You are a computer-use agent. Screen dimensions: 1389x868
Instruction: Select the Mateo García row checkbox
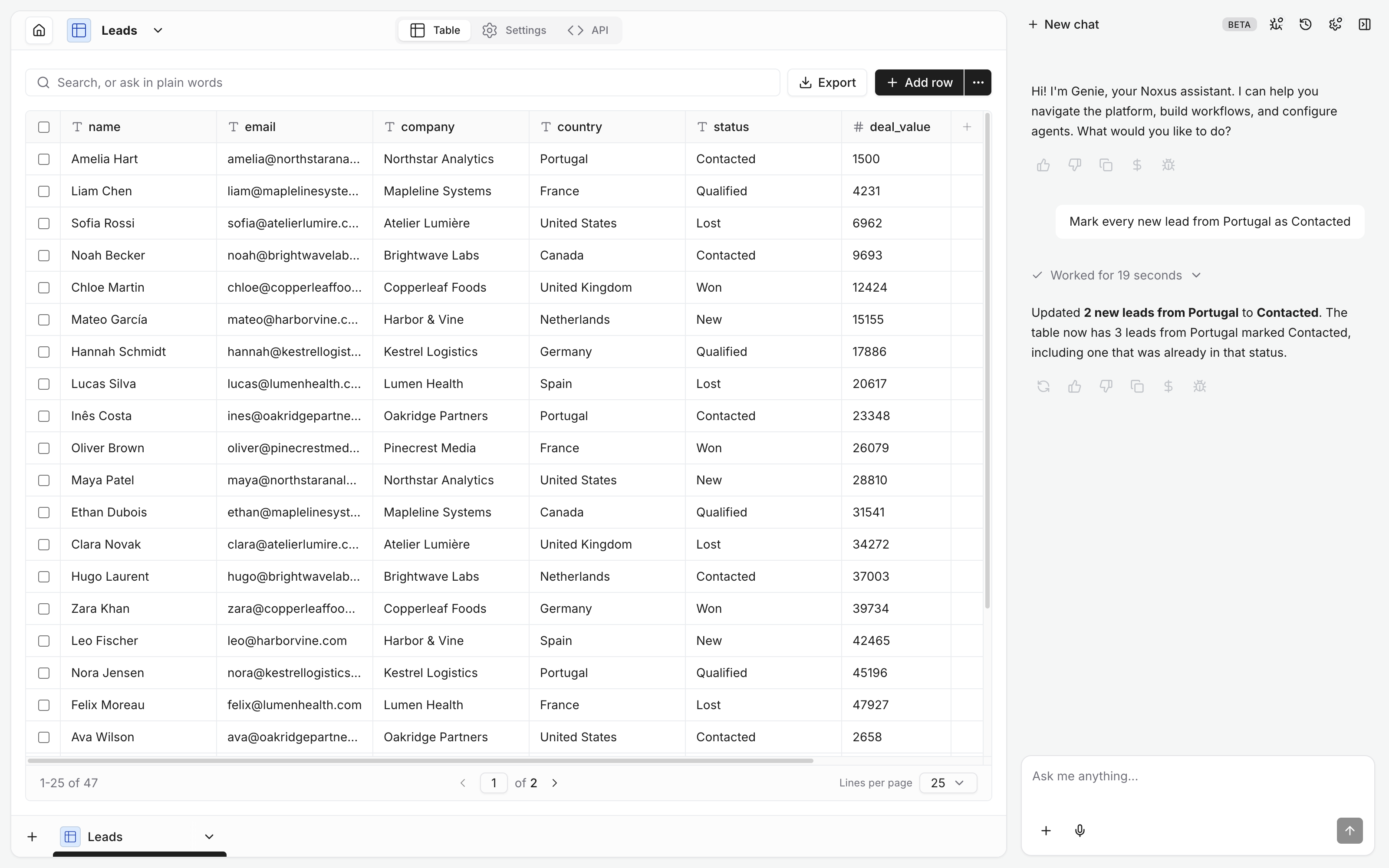[x=43, y=320]
